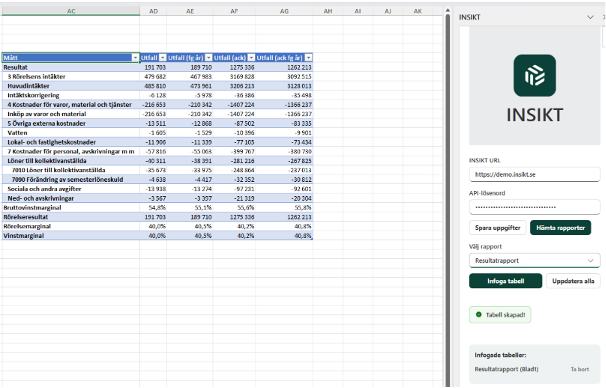Viewport: 606px width, 388px height.
Task: Click the Uppdatera alla button
Action: click(573, 281)
